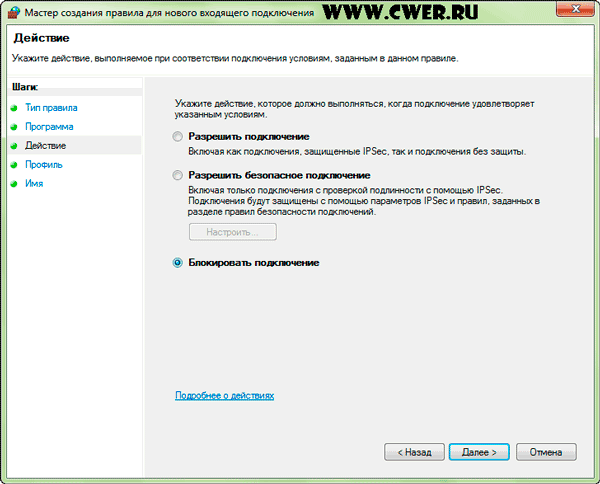The width and height of the screenshot is (600, 484).
Task: Open the Подробнее о действиях link
Action: pyautogui.click(x=224, y=396)
